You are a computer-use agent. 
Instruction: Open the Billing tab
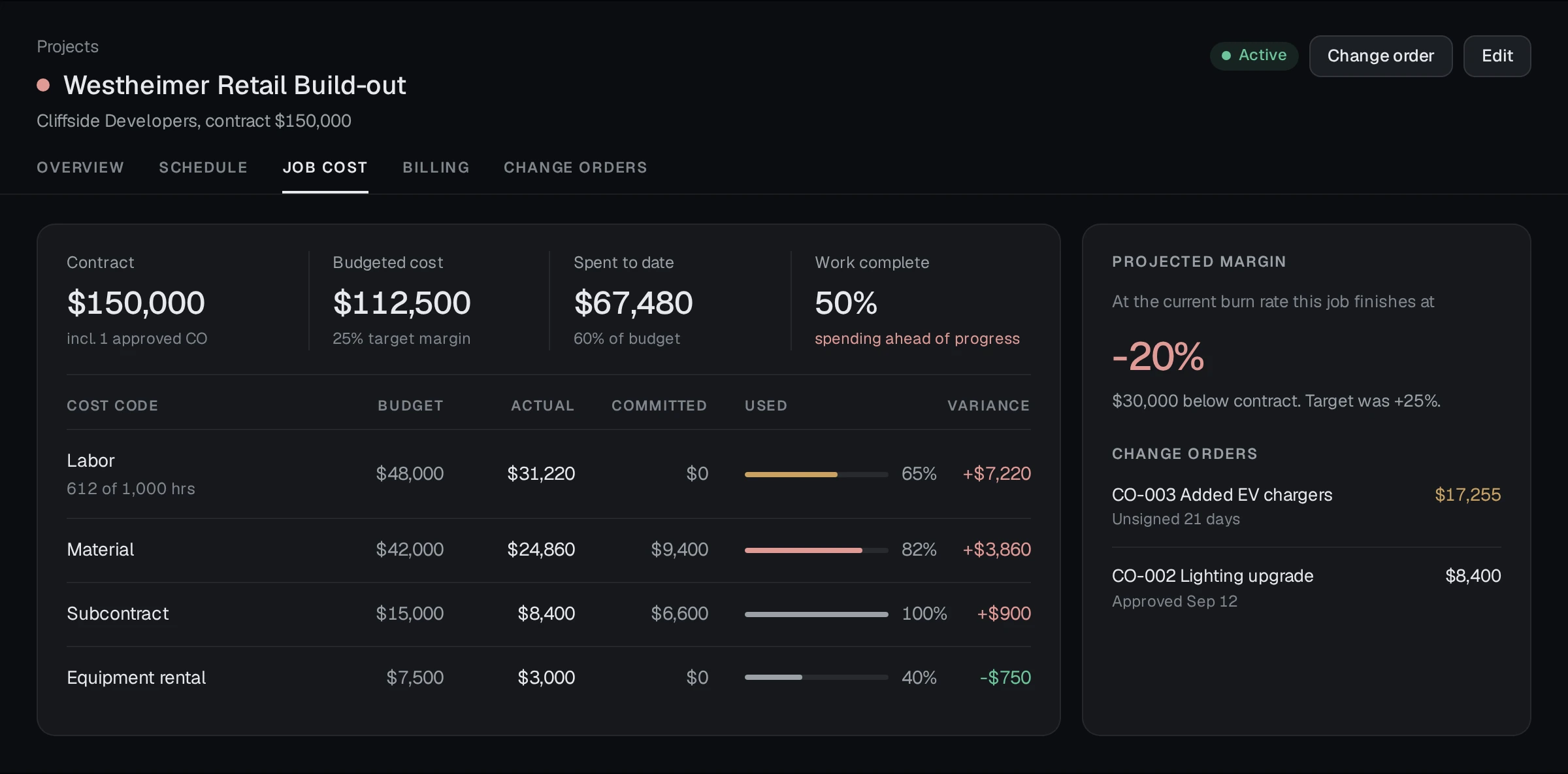click(436, 167)
